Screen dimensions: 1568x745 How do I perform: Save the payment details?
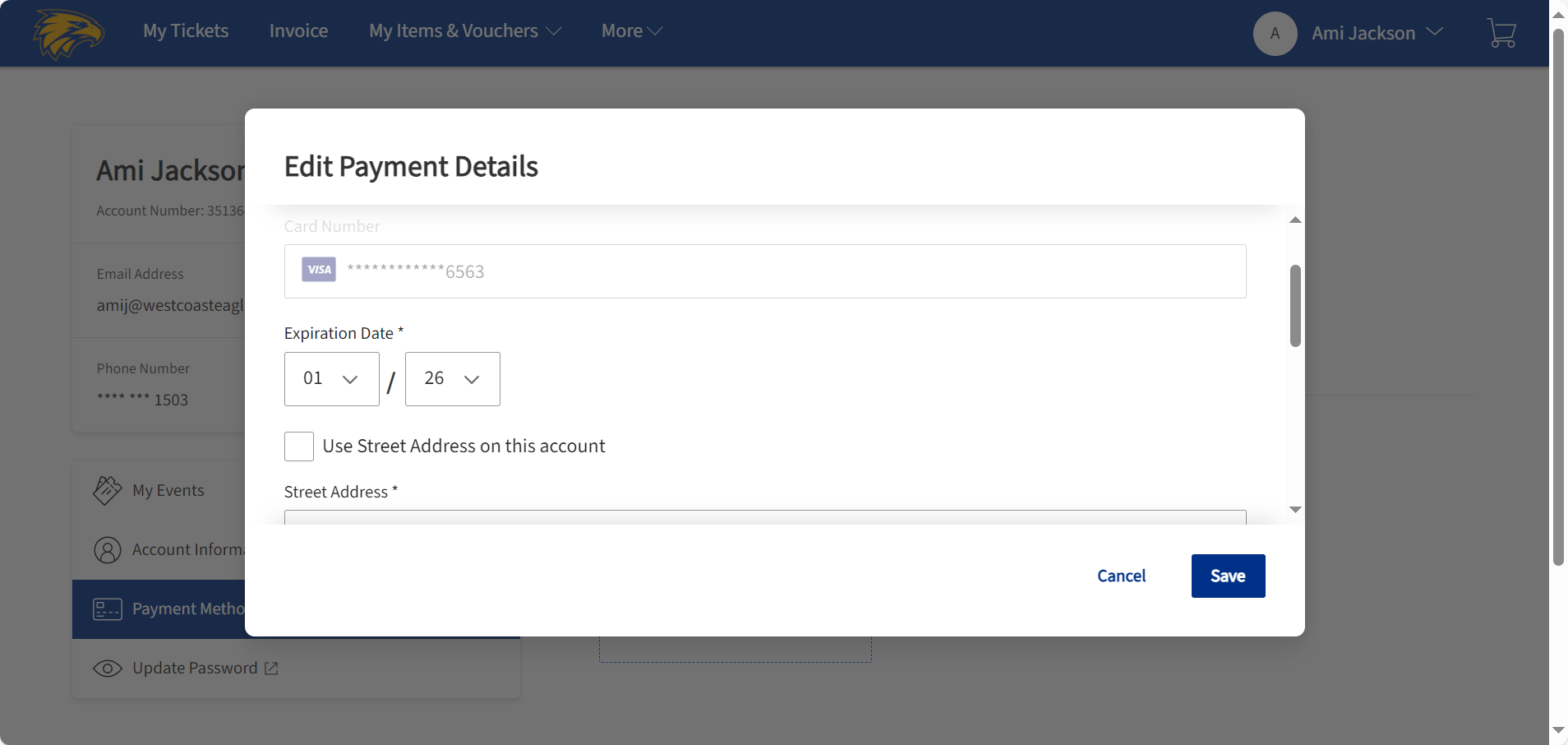(x=1227, y=576)
